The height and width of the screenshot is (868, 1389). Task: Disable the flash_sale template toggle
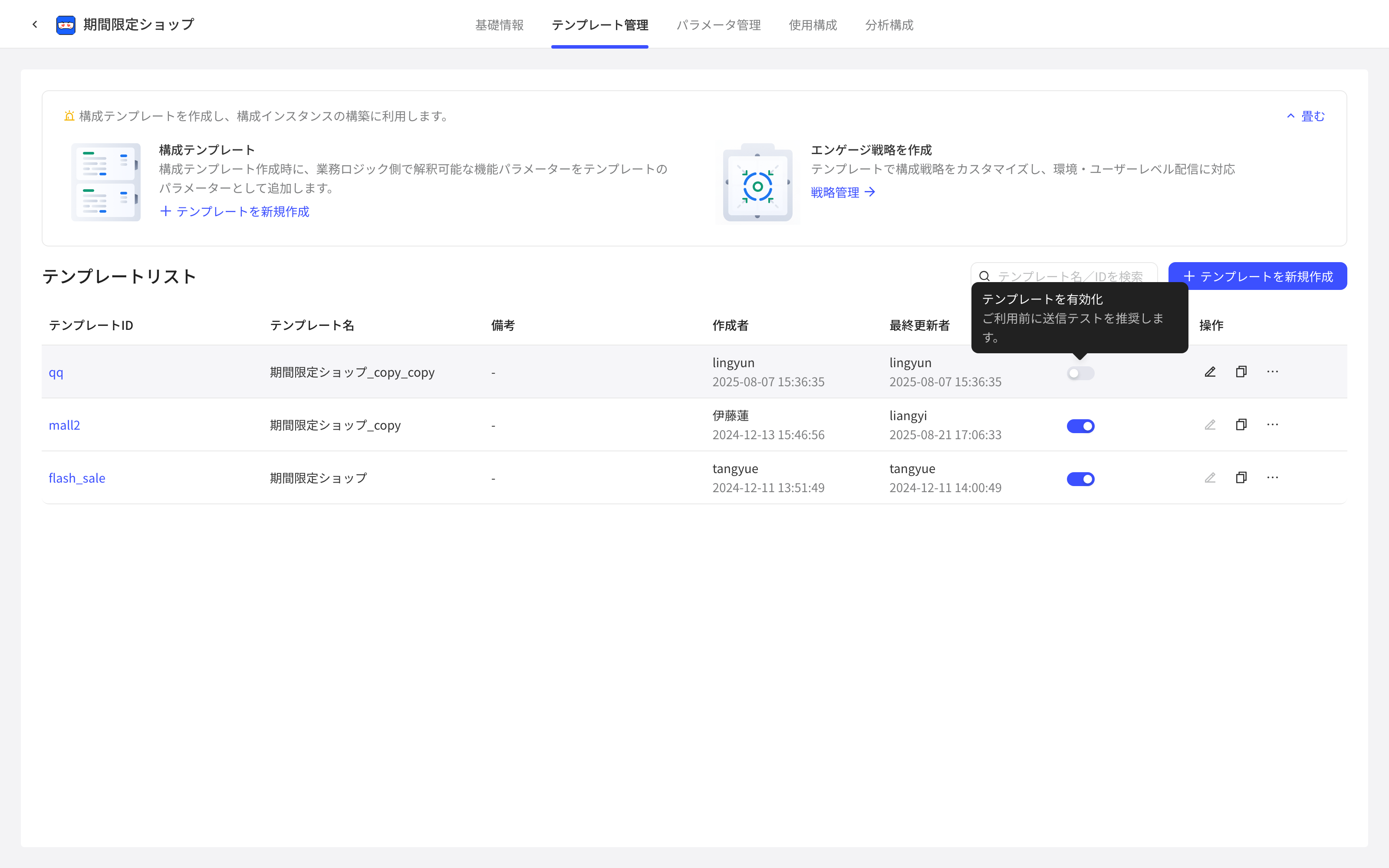pyautogui.click(x=1080, y=479)
